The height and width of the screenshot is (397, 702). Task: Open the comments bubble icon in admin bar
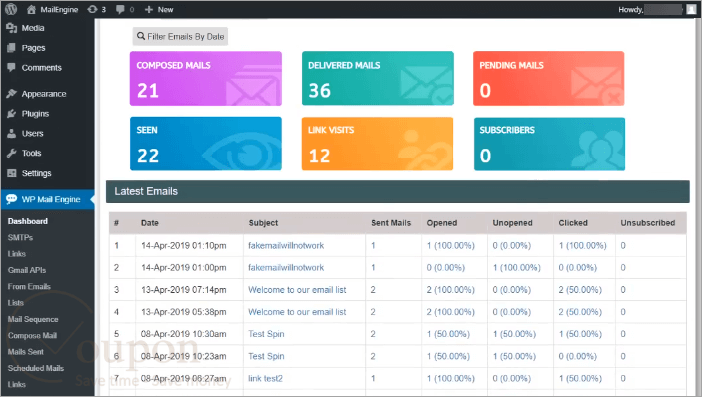click(x=120, y=9)
